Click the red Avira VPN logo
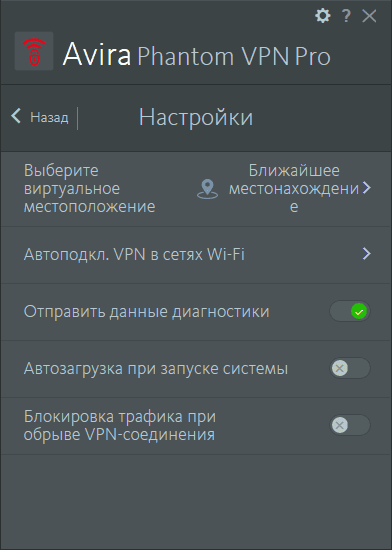This screenshot has height=550, width=392. [x=34, y=51]
